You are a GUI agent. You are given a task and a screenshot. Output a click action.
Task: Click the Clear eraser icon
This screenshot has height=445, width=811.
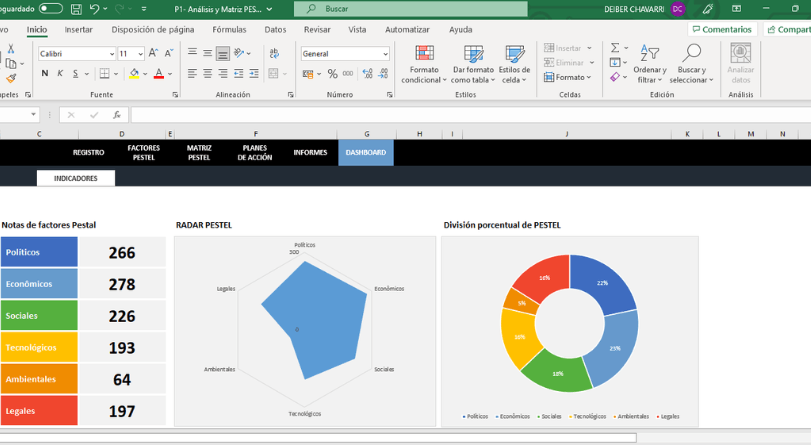click(614, 77)
